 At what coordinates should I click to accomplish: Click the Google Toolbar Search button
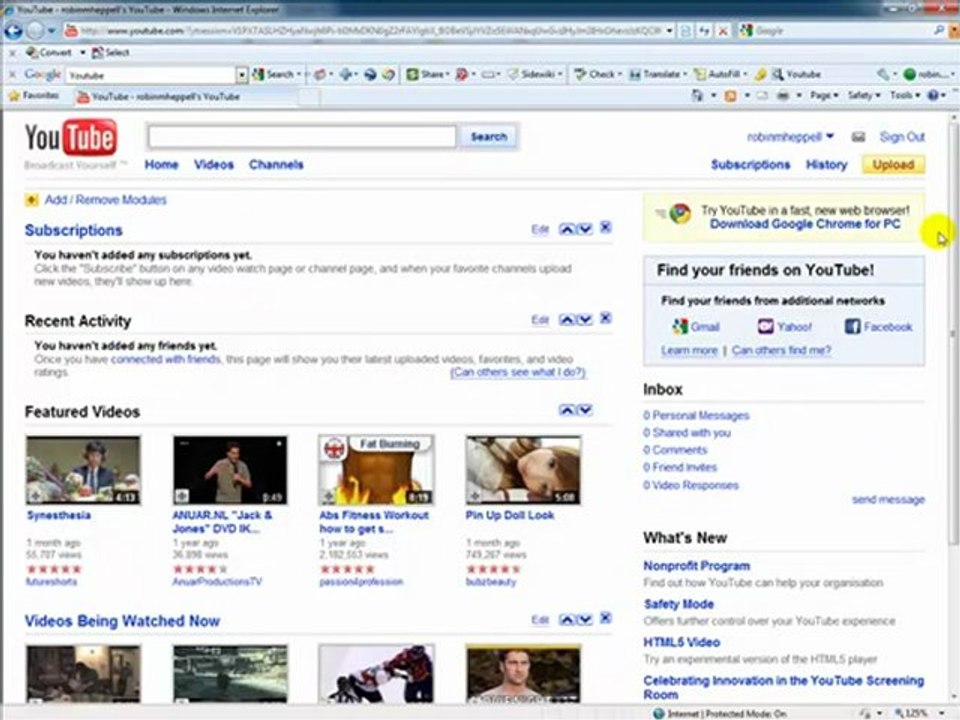pyautogui.click(x=274, y=75)
